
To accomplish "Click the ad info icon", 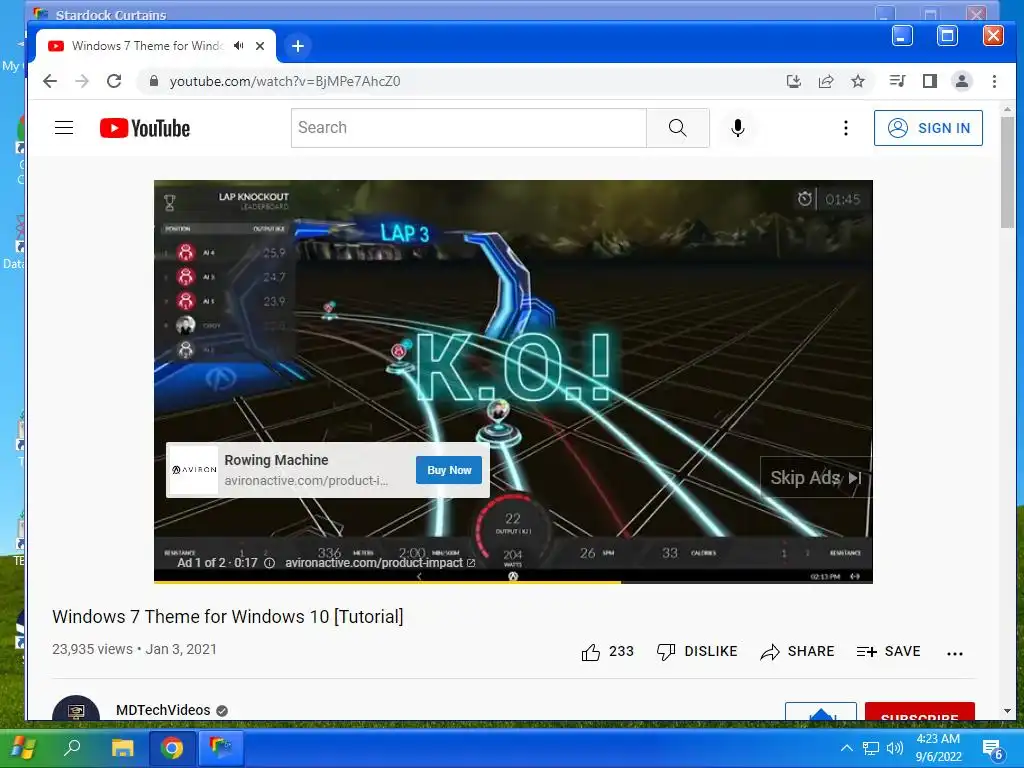I will pyautogui.click(x=269, y=563).
